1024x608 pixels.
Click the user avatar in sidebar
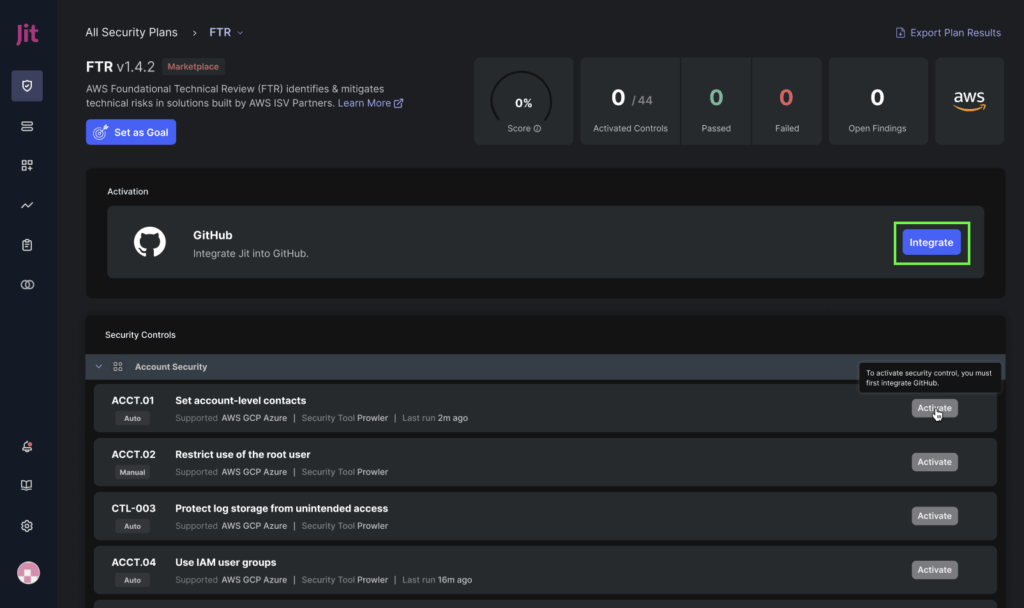(x=28, y=573)
